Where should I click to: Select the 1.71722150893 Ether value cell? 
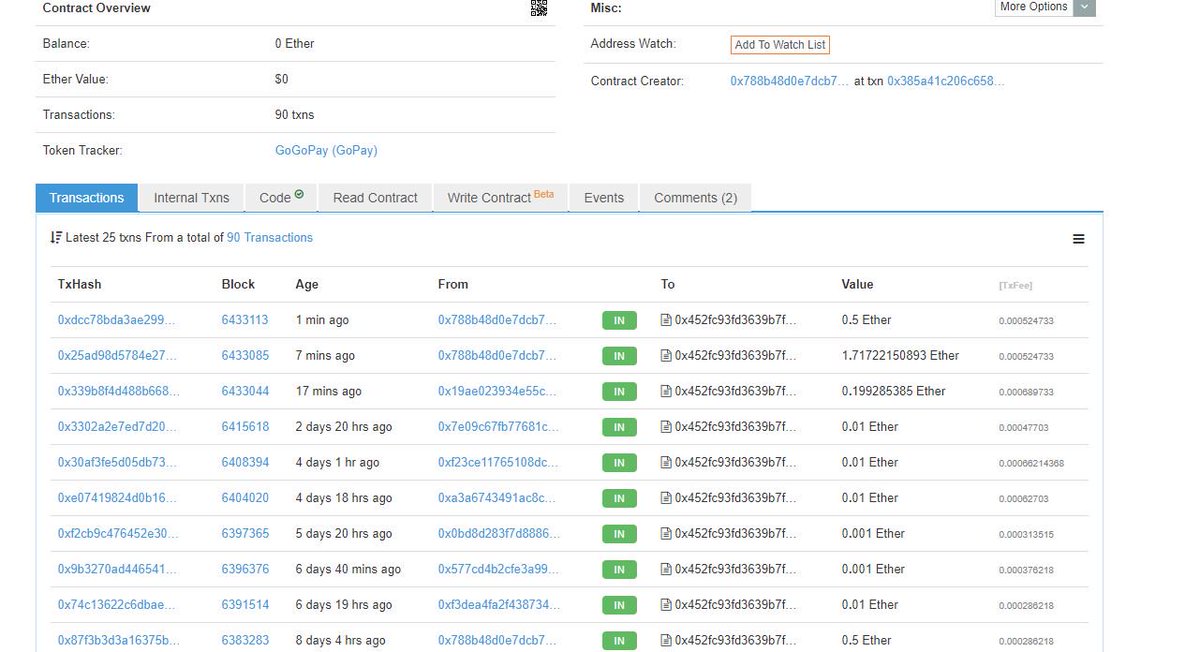(900, 356)
